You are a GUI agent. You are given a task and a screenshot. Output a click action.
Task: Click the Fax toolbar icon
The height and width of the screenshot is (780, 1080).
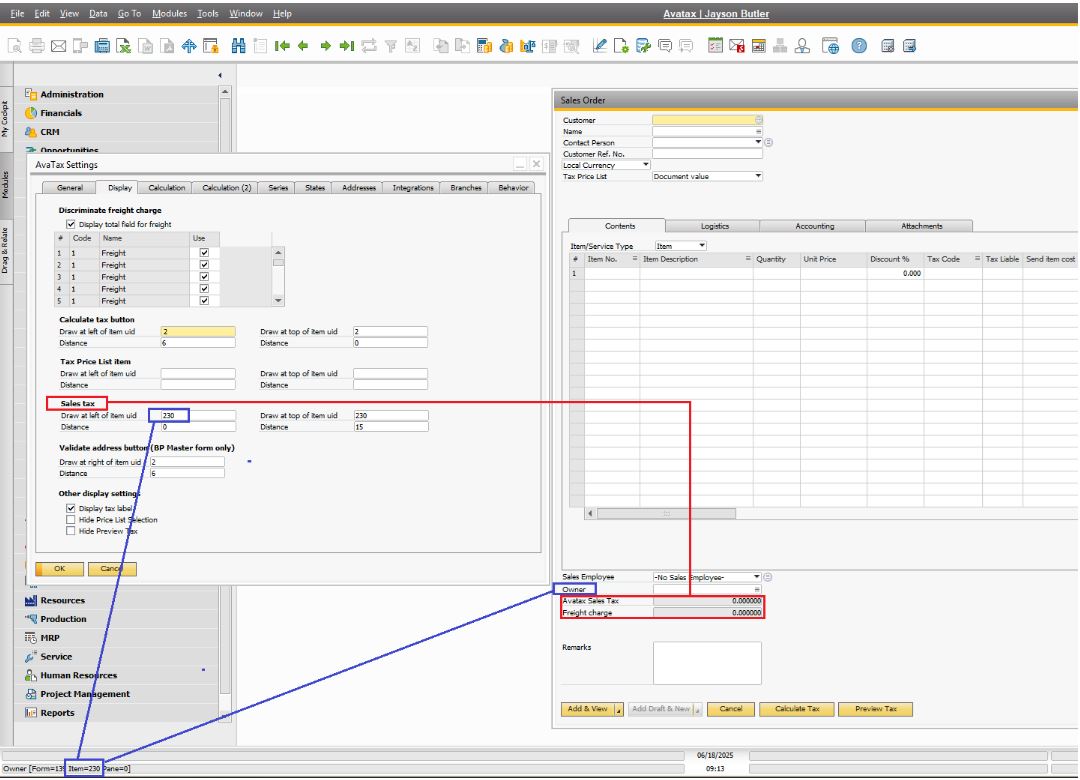pos(102,46)
